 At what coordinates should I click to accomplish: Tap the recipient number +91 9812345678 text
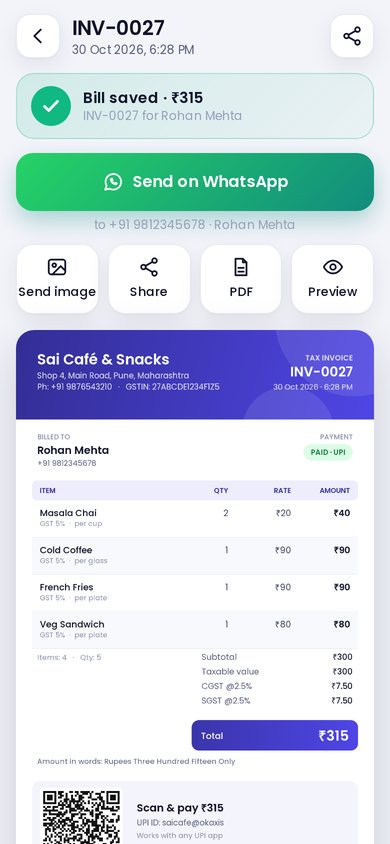pyautogui.click(x=157, y=224)
